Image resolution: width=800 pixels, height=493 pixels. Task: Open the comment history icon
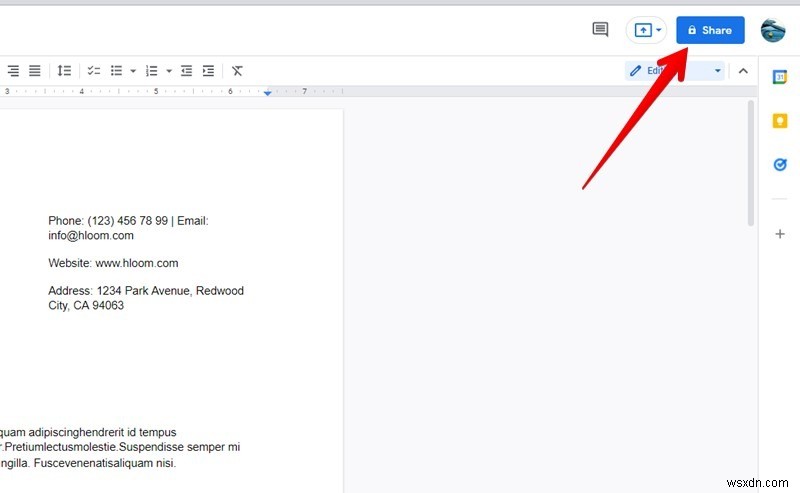click(x=600, y=30)
